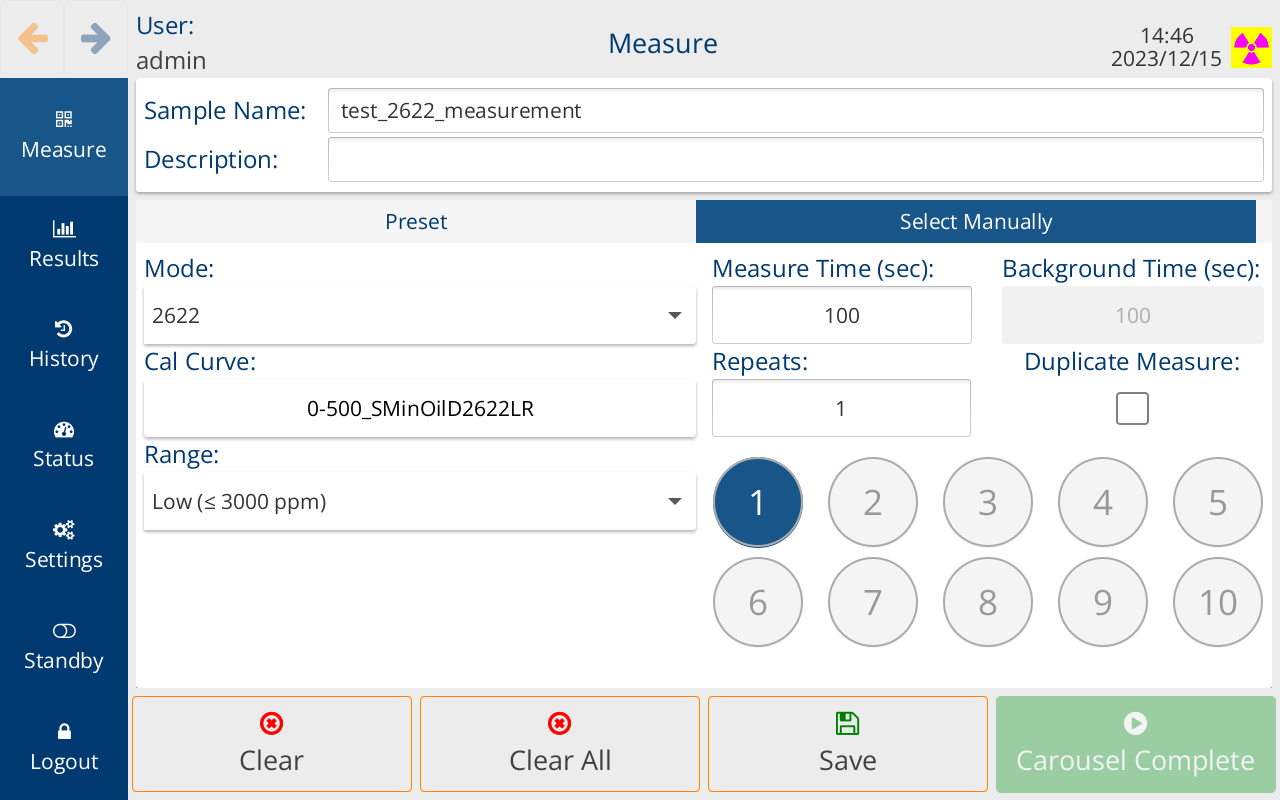Select carousel position 7
The width and height of the screenshot is (1280, 800).
click(x=873, y=602)
